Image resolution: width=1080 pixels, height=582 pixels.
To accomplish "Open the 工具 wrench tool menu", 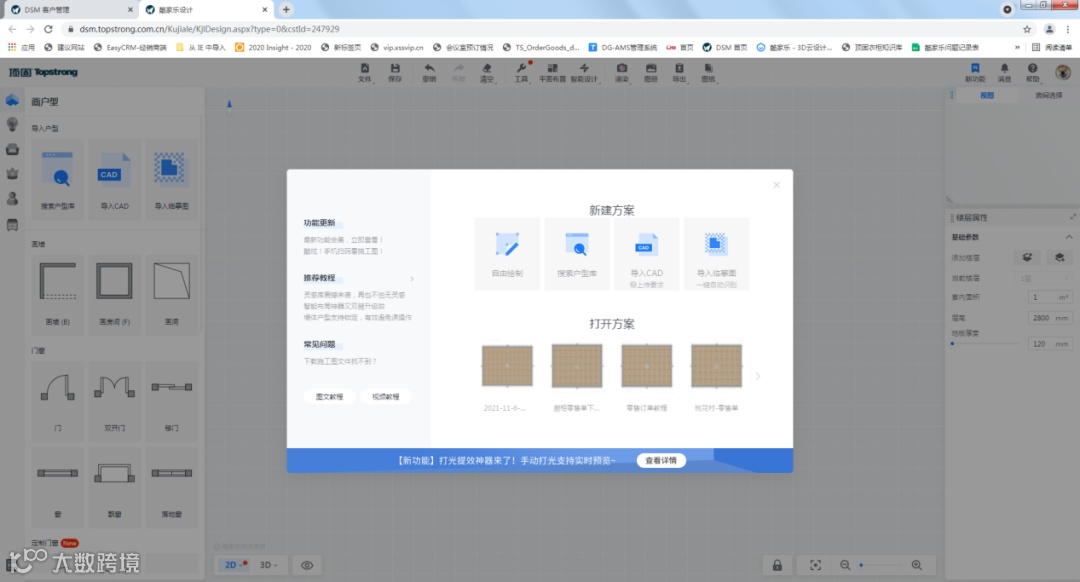I will [521, 72].
